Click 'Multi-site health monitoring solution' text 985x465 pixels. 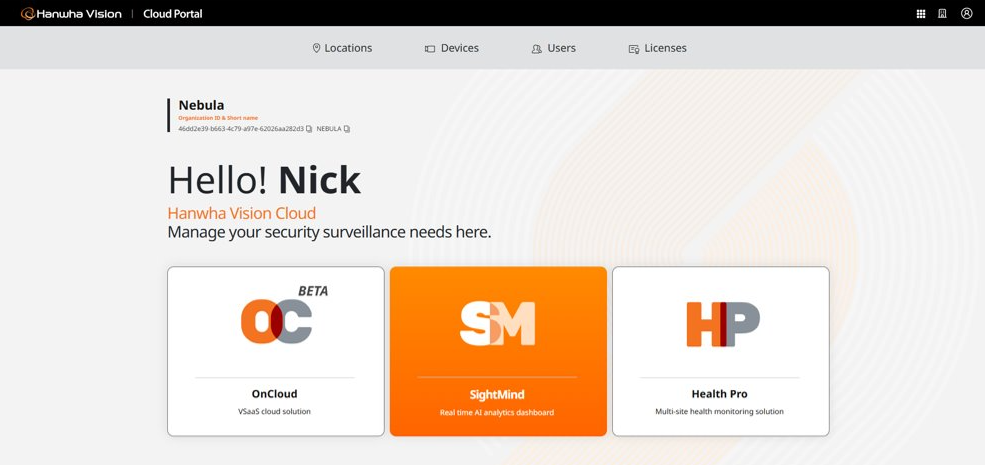(719, 412)
